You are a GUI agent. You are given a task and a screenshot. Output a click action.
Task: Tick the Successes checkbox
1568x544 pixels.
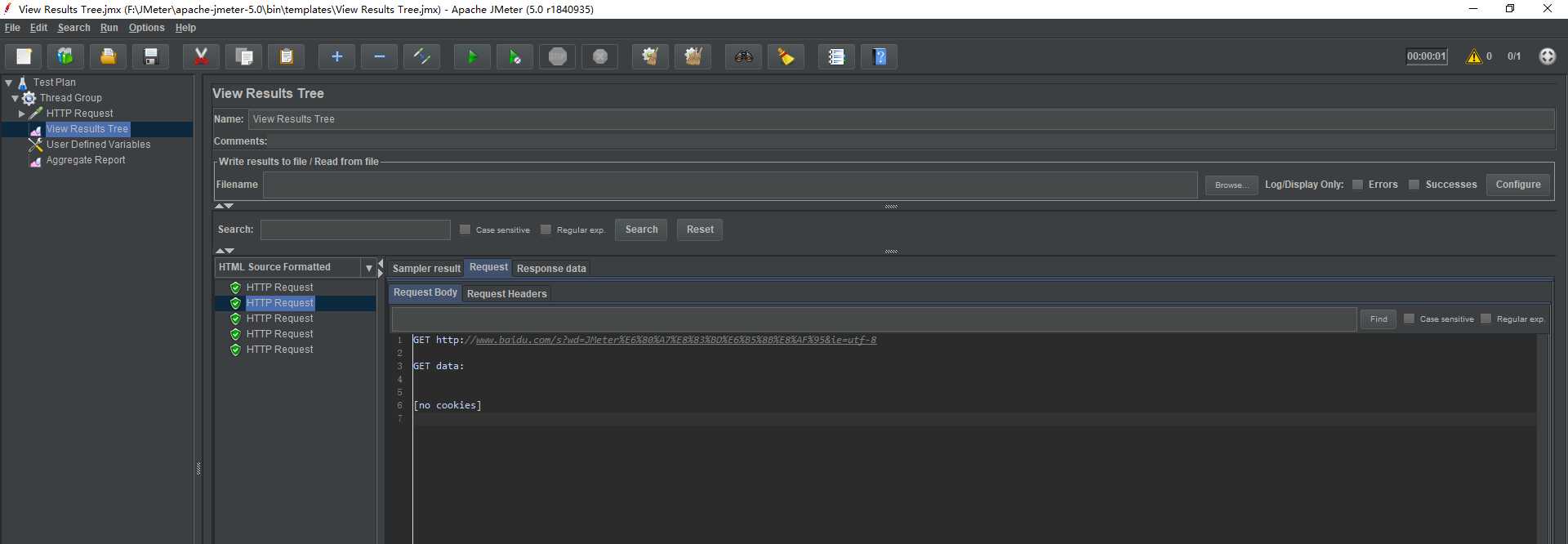[1414, 185]
